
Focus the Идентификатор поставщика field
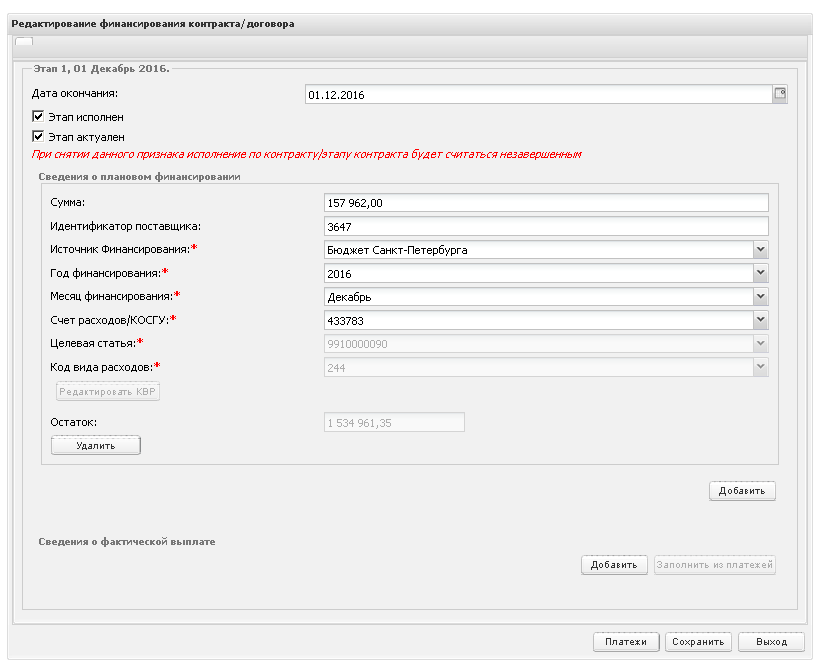coord(546,226)
